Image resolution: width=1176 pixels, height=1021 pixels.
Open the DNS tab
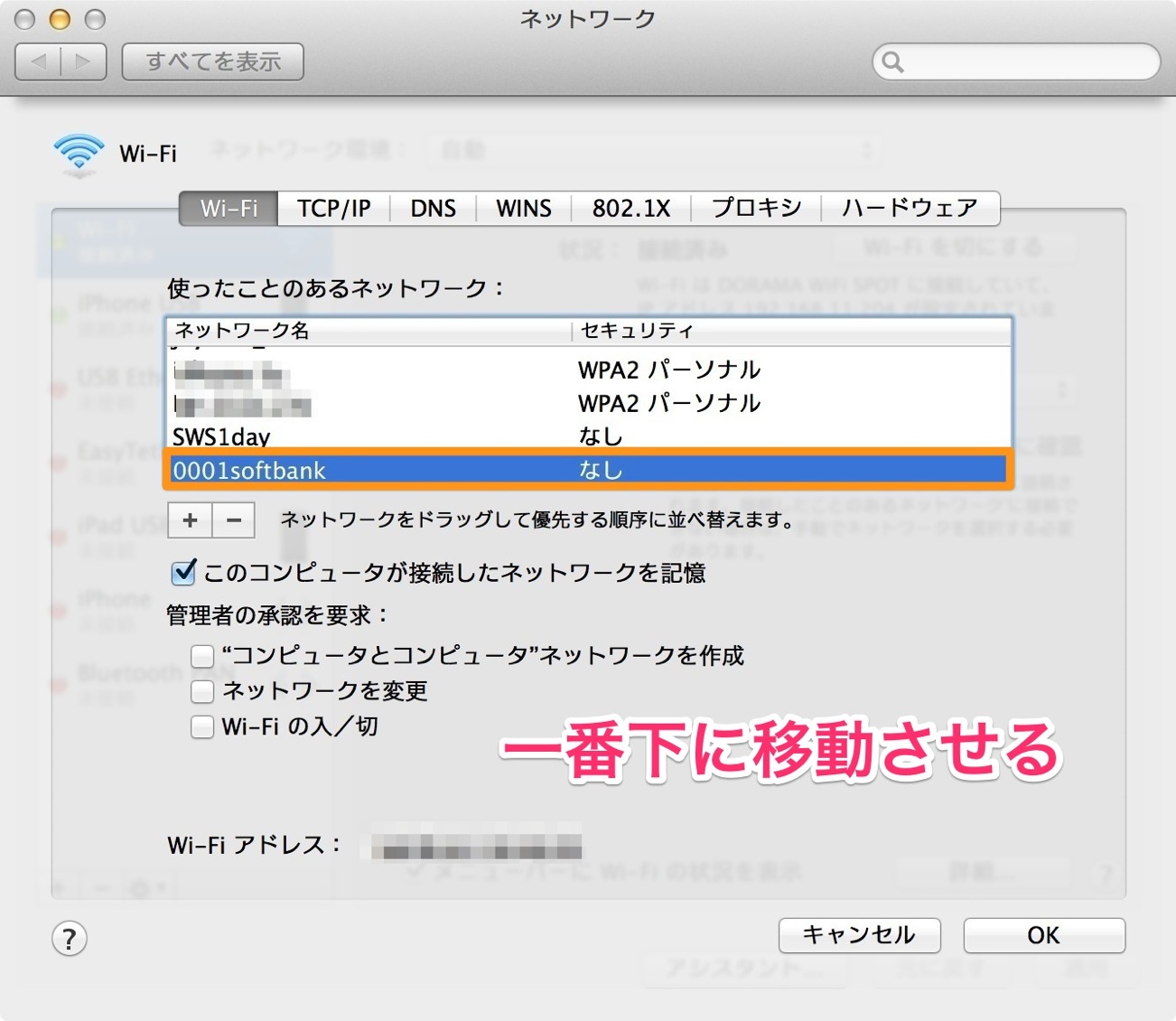(x=433, y=208)
